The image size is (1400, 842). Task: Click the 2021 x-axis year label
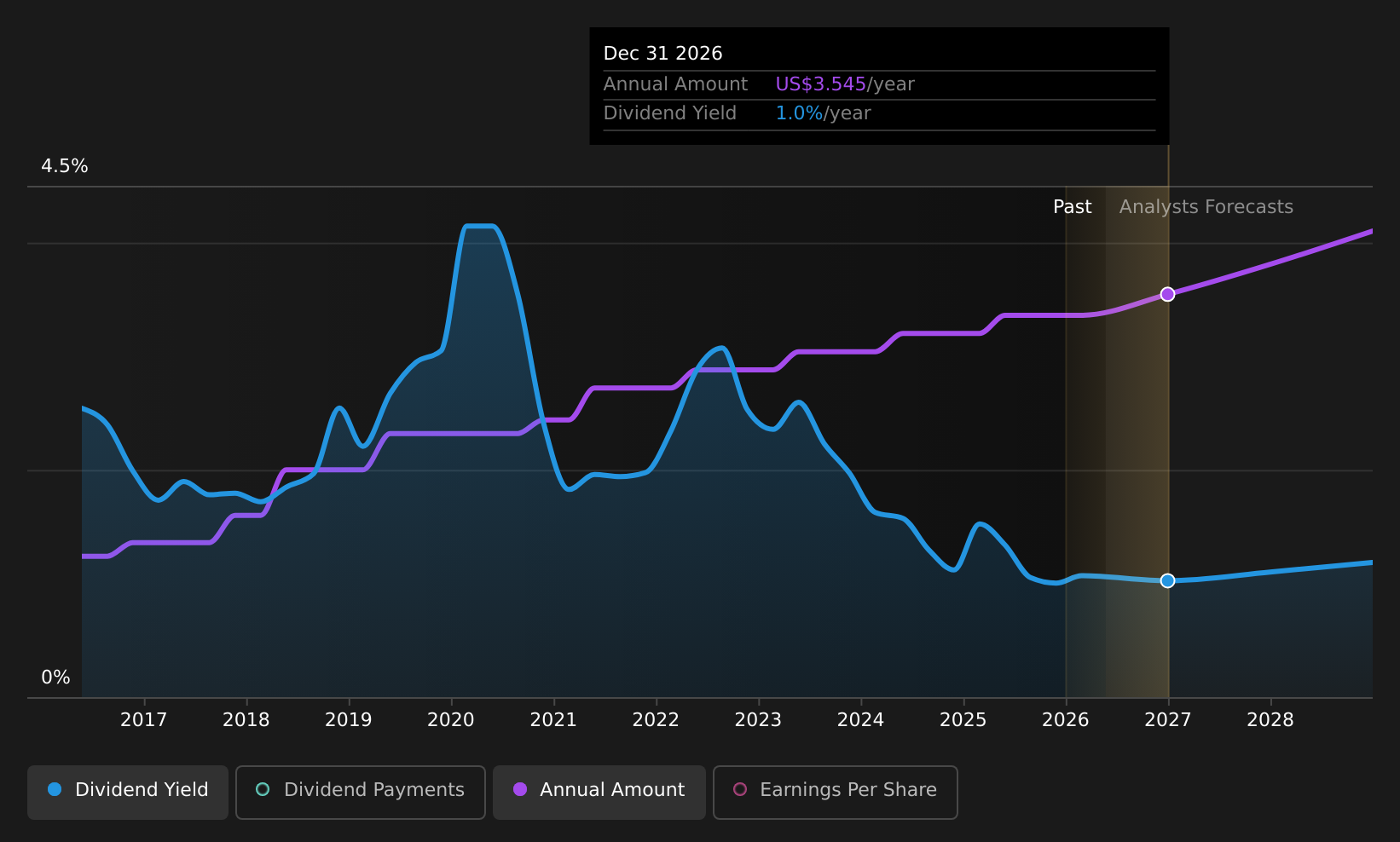tap(553, 720)
